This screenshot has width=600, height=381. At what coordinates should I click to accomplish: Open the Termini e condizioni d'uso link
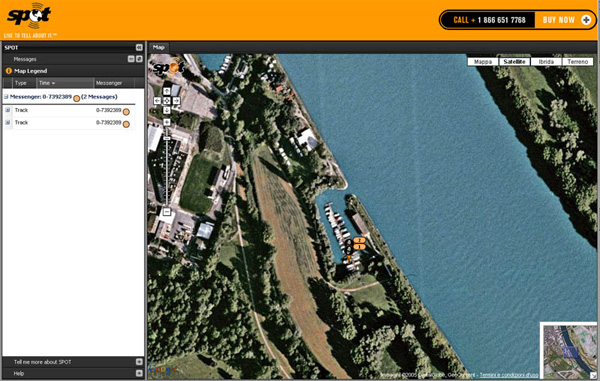click(x=509, y=375)
